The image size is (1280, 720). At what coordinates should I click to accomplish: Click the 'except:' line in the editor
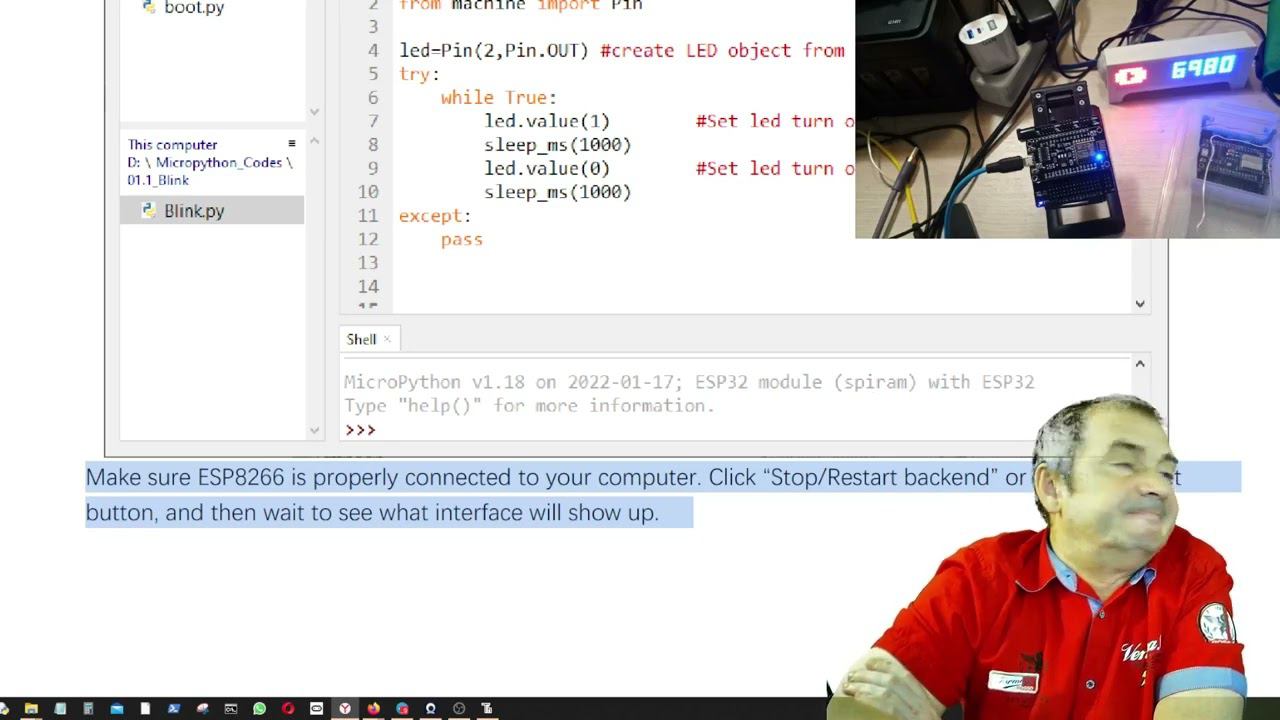coord(435,215)
